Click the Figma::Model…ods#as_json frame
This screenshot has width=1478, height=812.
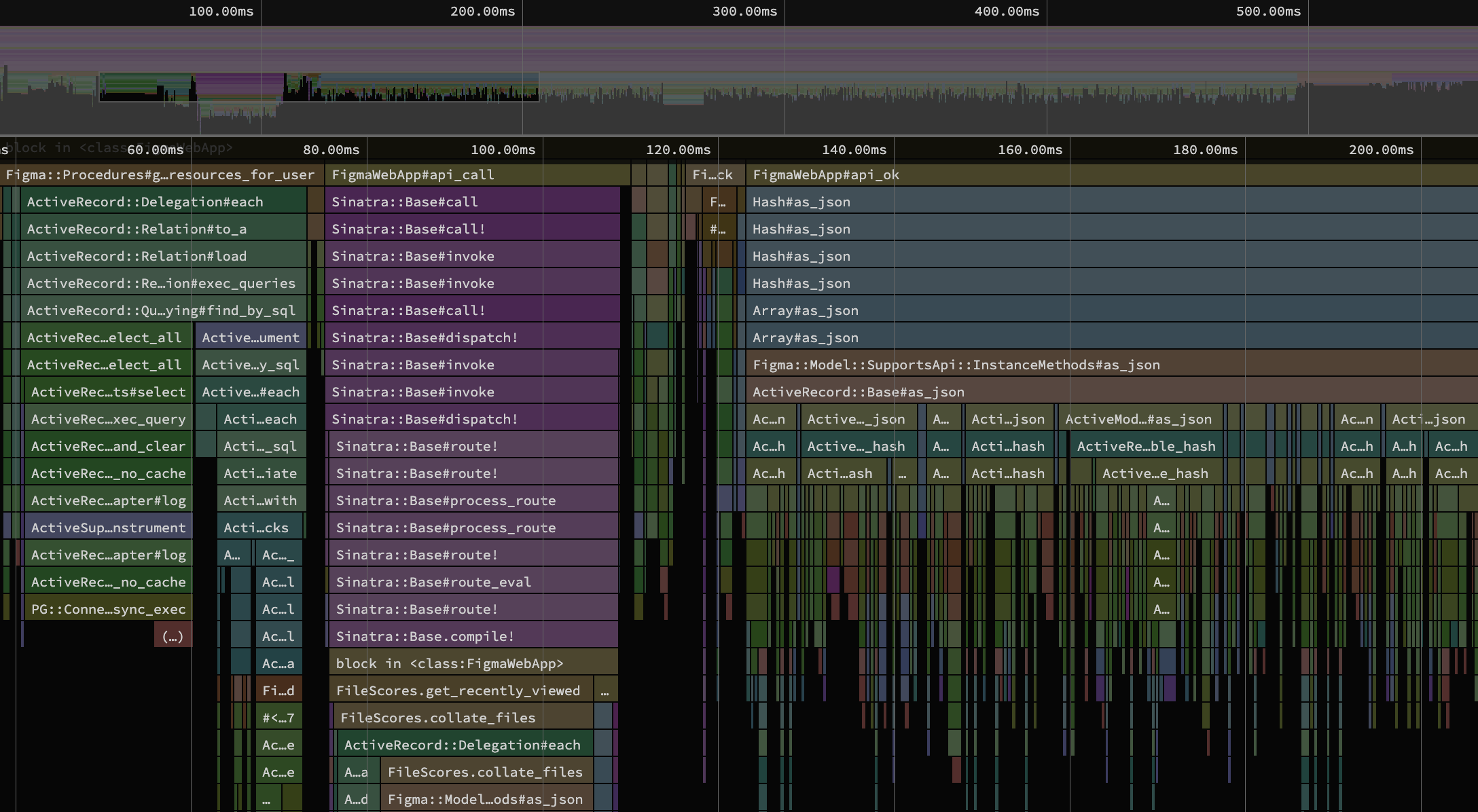point(487,799)
